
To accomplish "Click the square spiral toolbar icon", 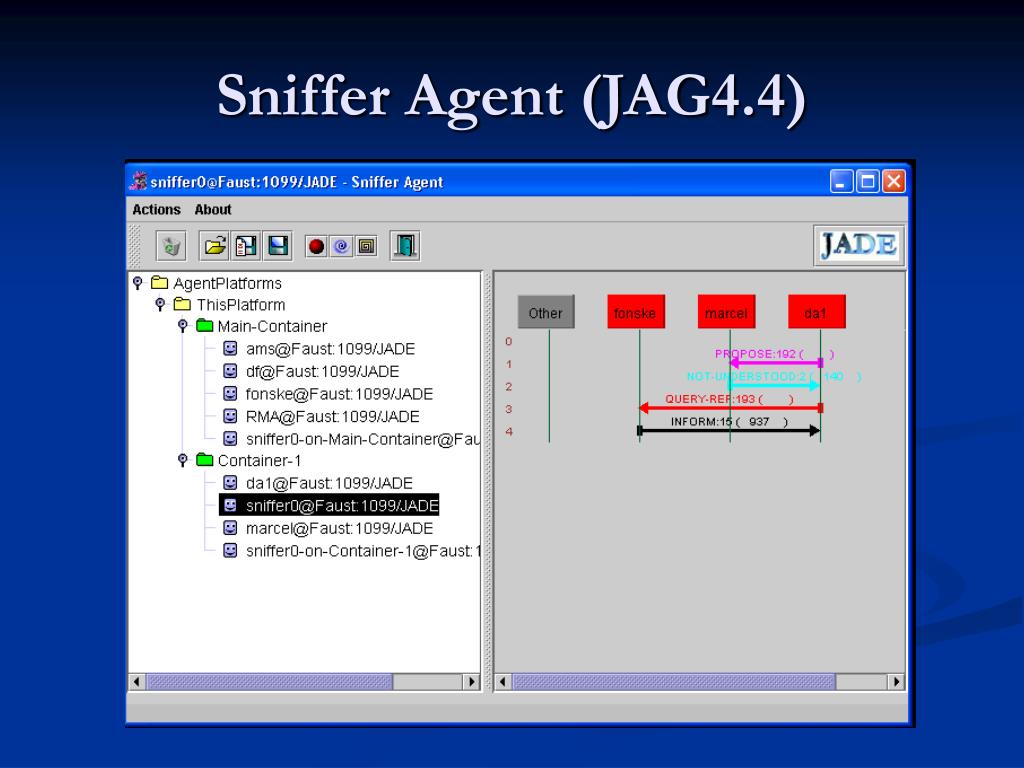I will click(367, 246).
